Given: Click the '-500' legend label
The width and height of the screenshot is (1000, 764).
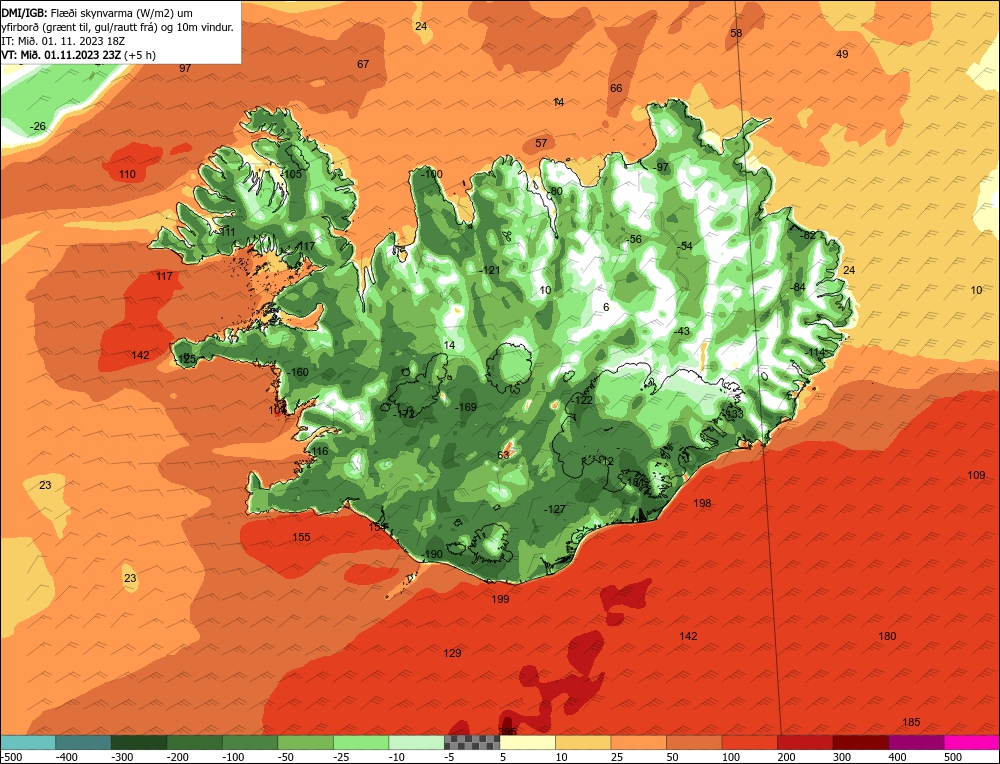Looking at the screenshot, I should click(11, 757).
